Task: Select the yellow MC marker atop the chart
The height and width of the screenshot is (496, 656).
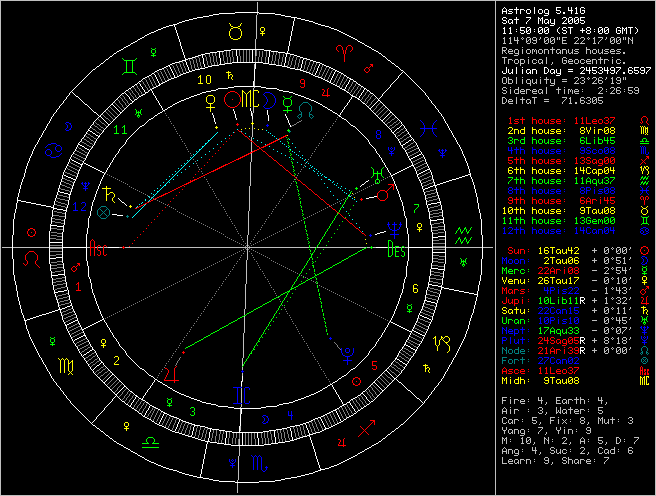Action: tap(251, 99)
